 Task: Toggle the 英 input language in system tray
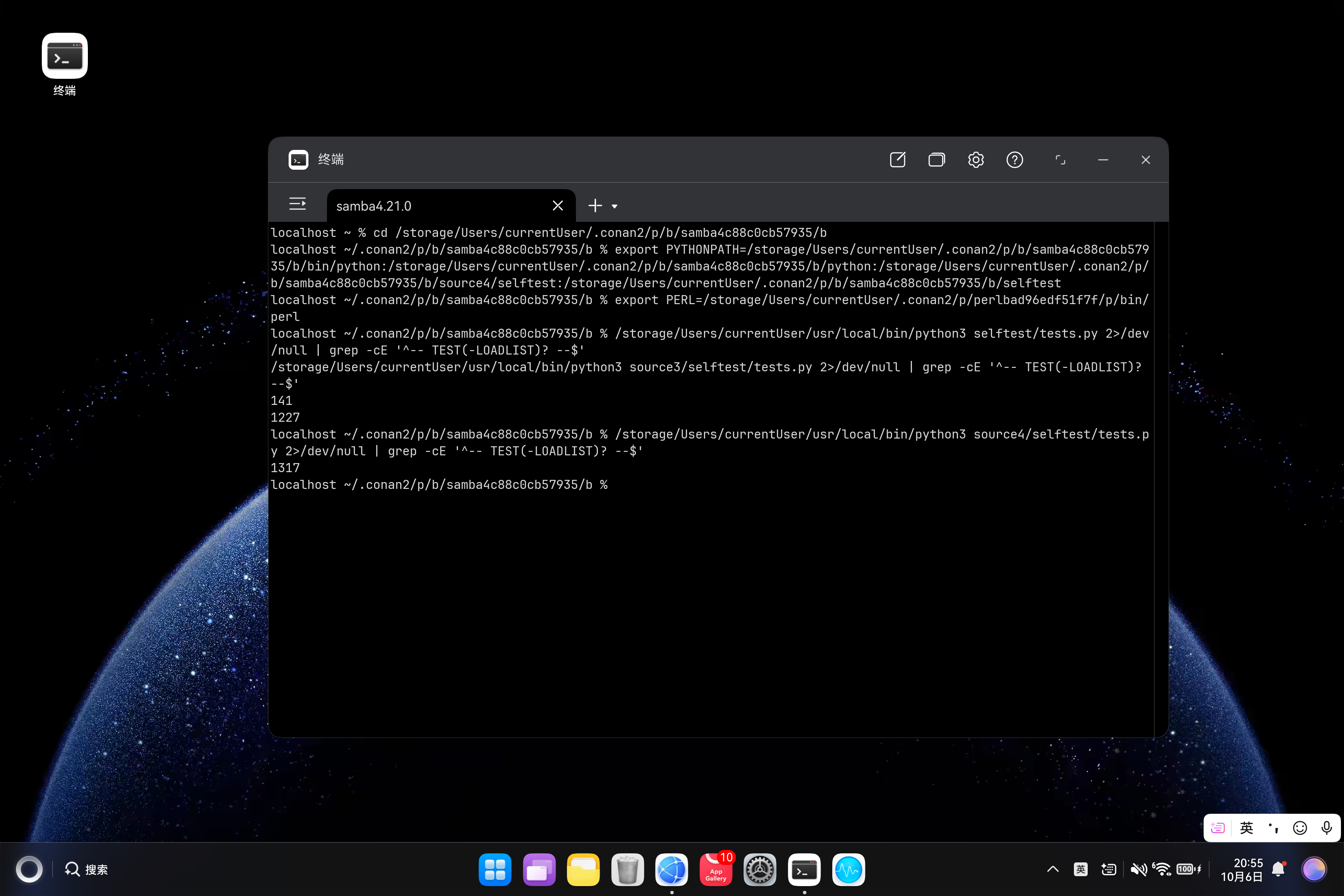pos(1080,870)
